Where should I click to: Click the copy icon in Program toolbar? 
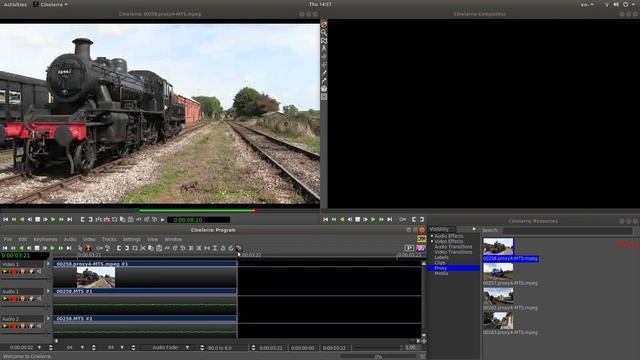151,248
